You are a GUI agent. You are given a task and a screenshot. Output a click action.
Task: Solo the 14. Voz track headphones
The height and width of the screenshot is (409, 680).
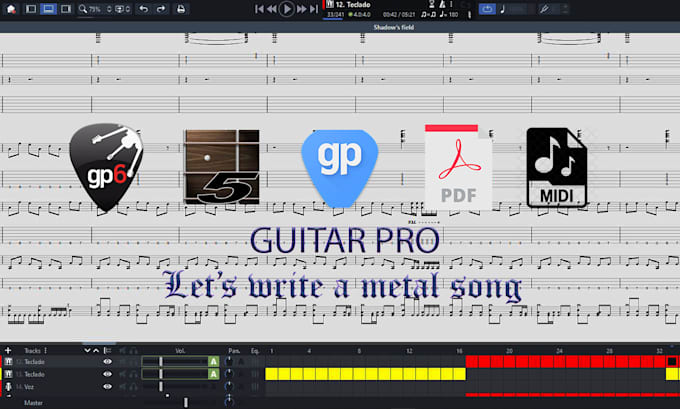[x=133, y=386]
